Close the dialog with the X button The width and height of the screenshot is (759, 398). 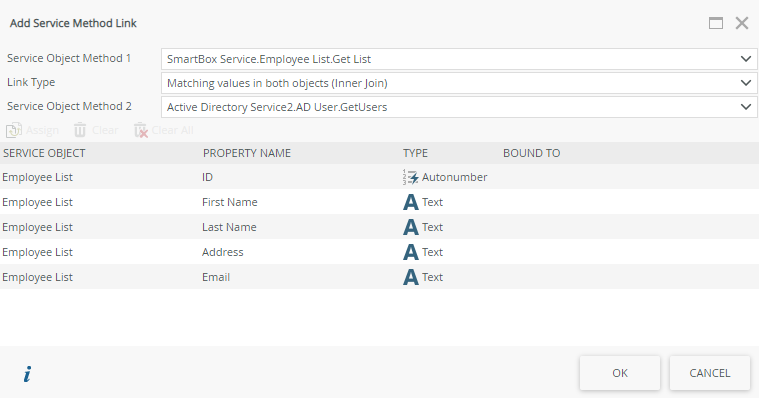(x=742, y=23)
